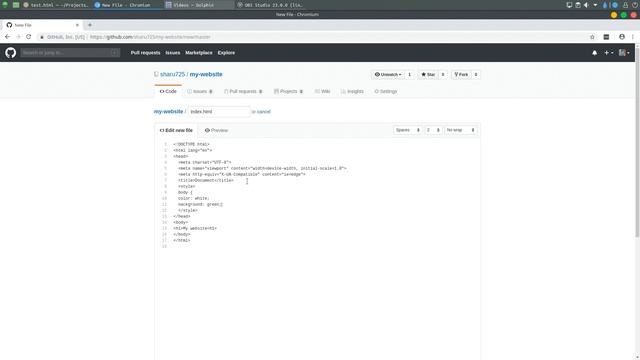Switch to the Edit new file tab

click(176, 130)
